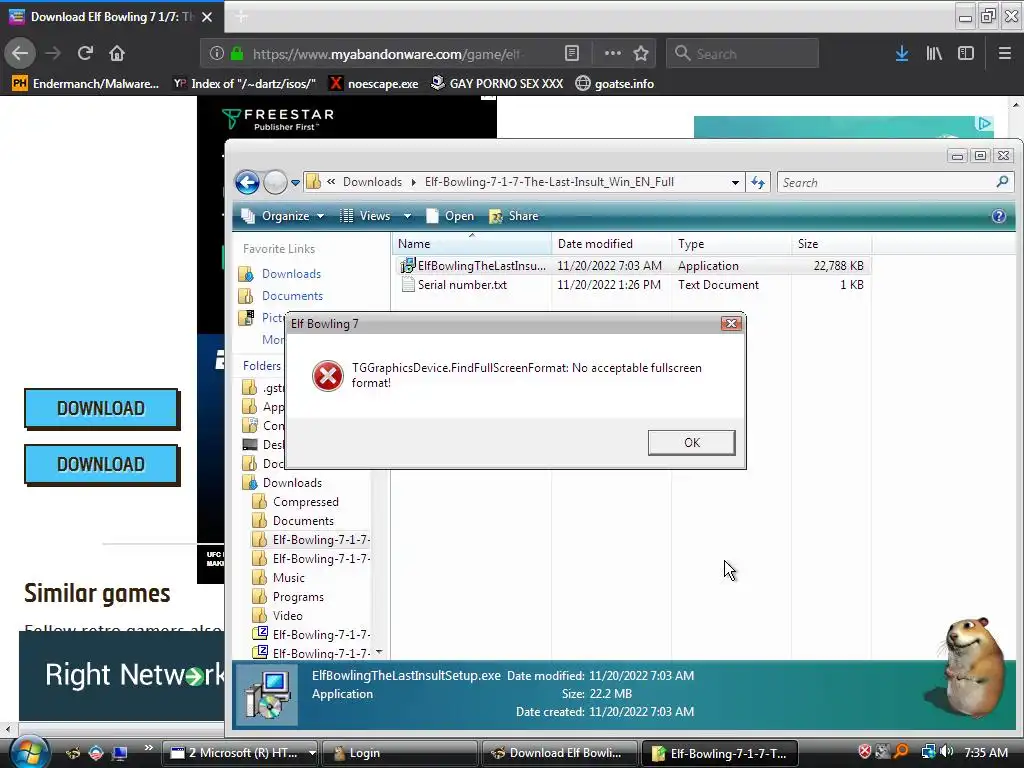Viewport: 1024px width, 768px height.
Task: Open the Firefox library icon
Action: (934, 54)
